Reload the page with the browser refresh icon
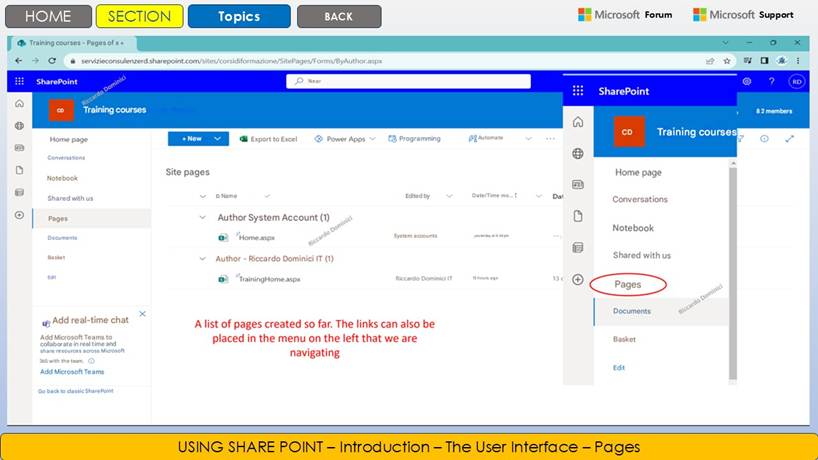818x460 pixels. coord(52,60)
